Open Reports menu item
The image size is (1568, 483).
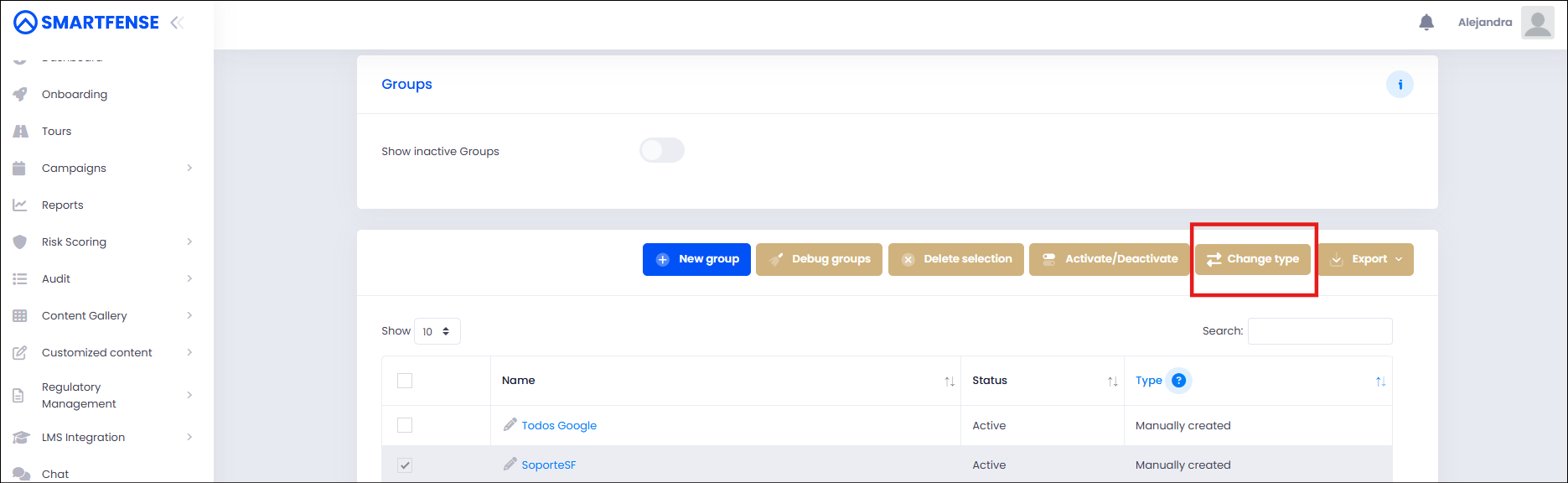pos(63,205)
